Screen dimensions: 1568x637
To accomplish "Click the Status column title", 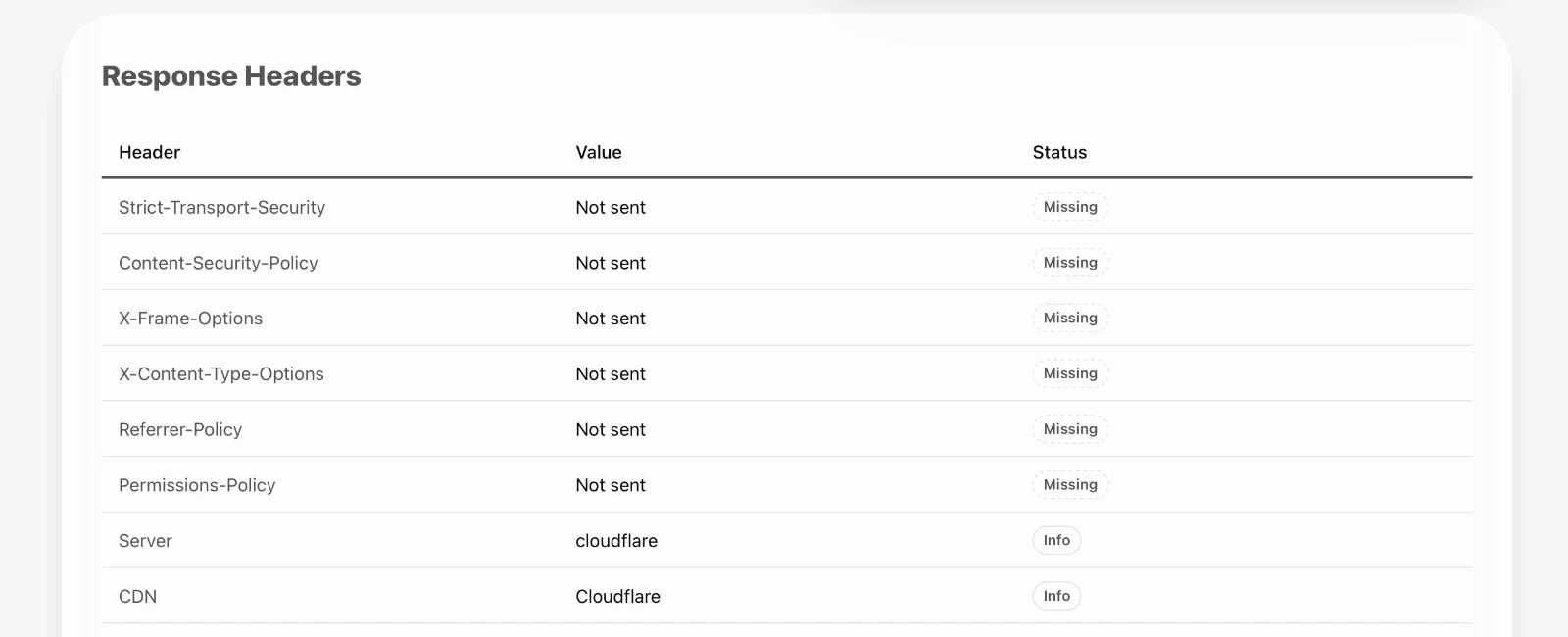I will click(1059, 152).
